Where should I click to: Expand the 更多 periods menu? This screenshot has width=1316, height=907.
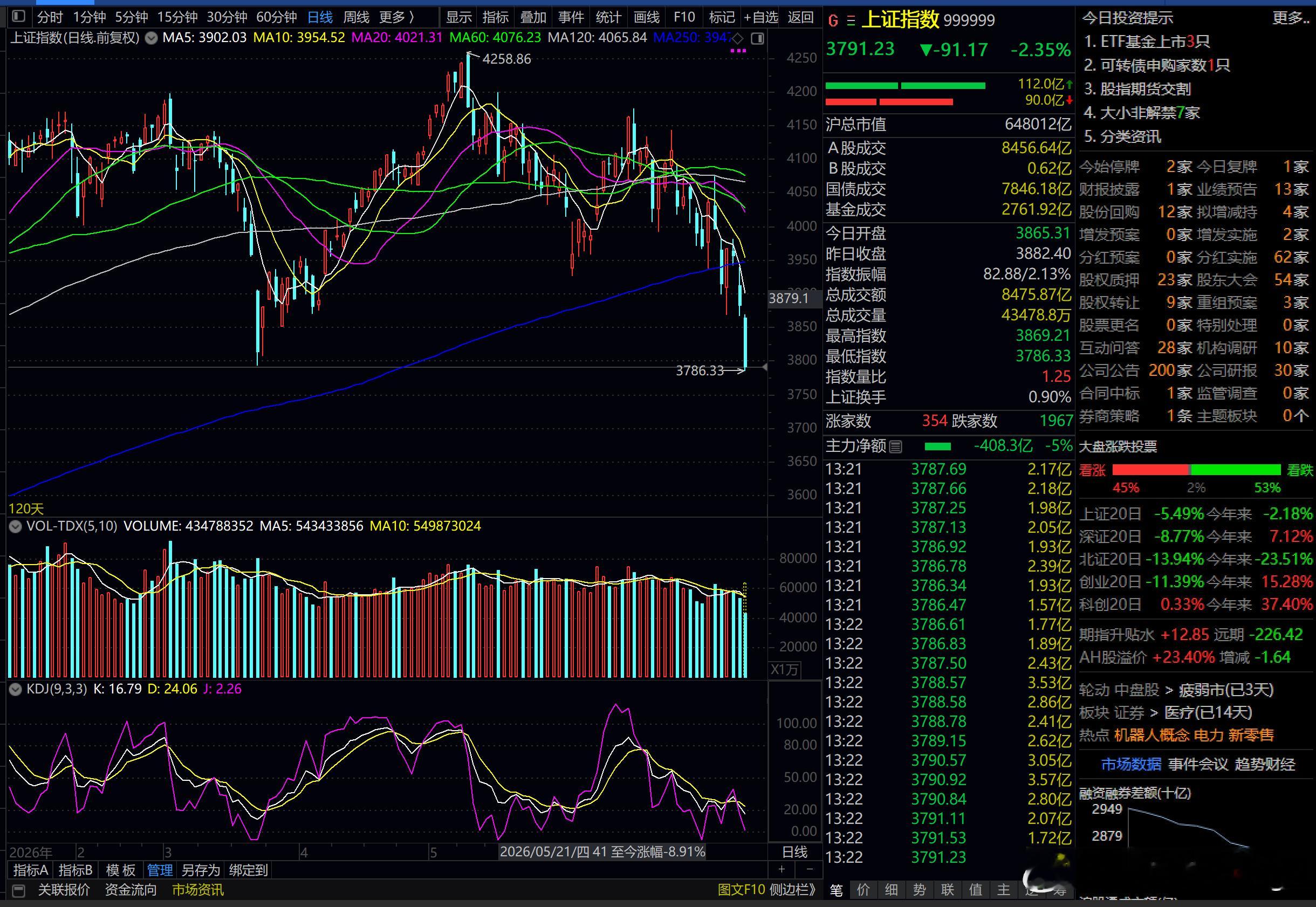[397, 18]
